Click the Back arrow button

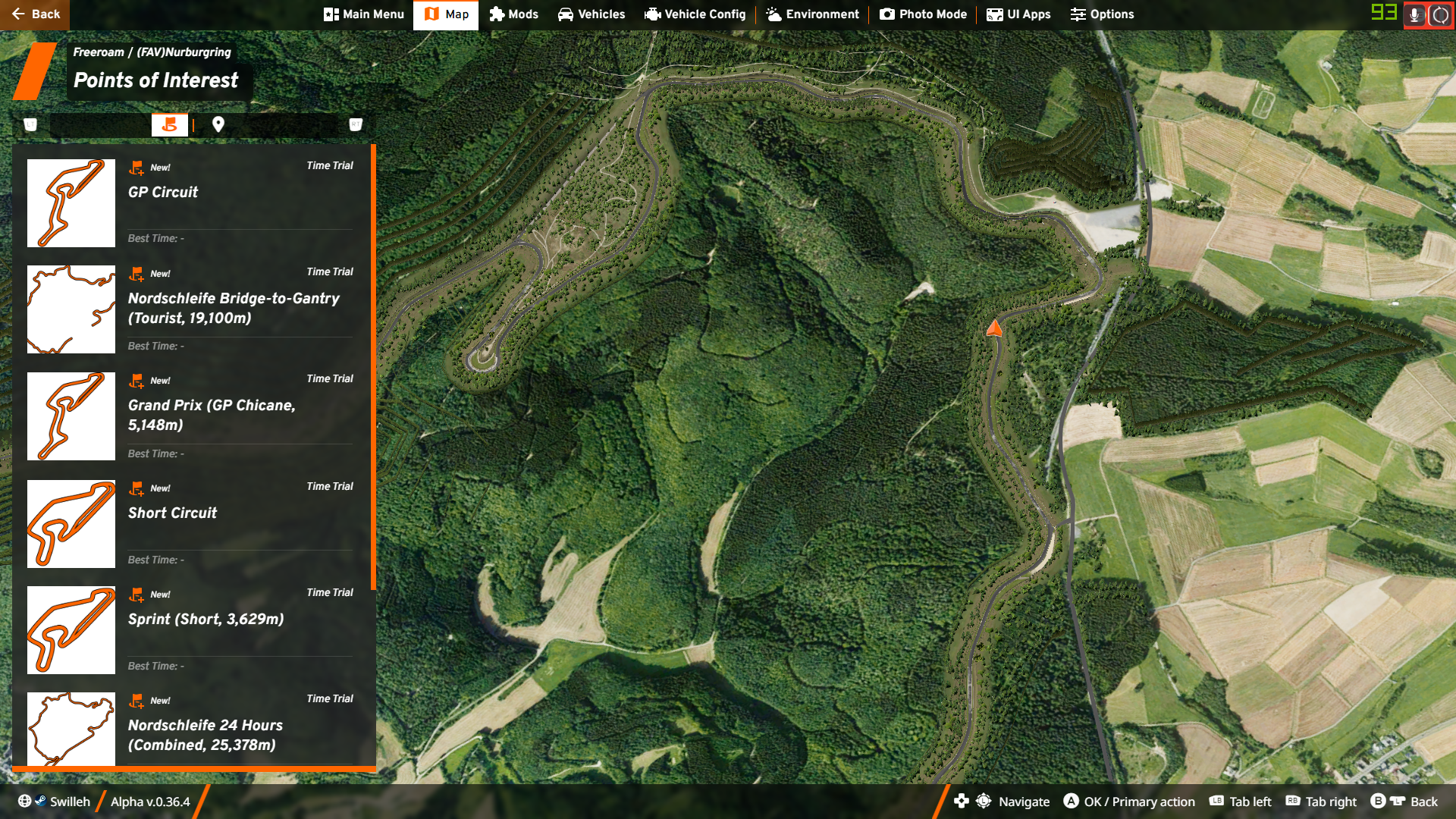[35, 14]
